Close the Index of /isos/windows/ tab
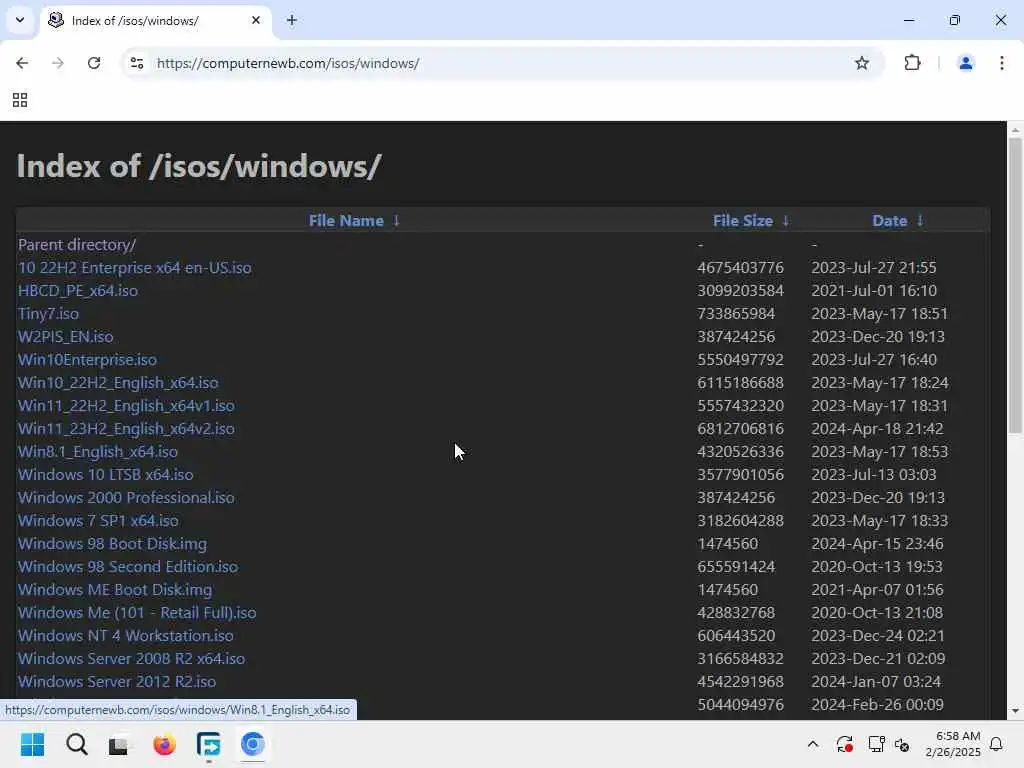 [255, 20]
